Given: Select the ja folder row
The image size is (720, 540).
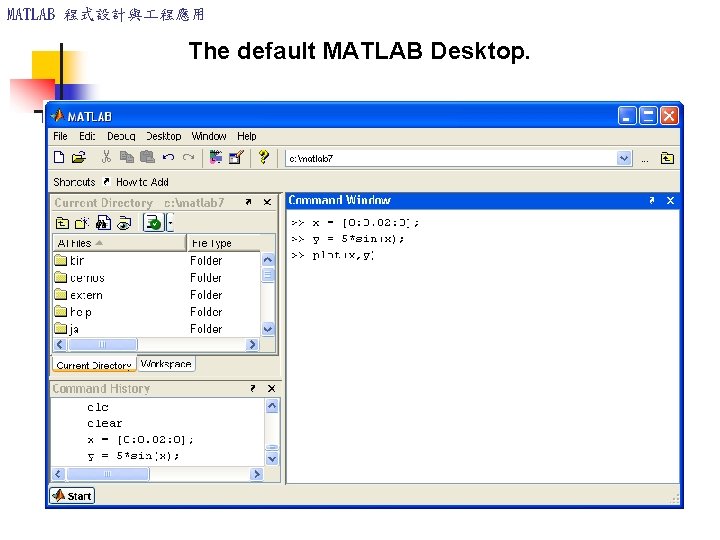Looking at the screenshot, I should pyautogui.click(x=156, y=329).
